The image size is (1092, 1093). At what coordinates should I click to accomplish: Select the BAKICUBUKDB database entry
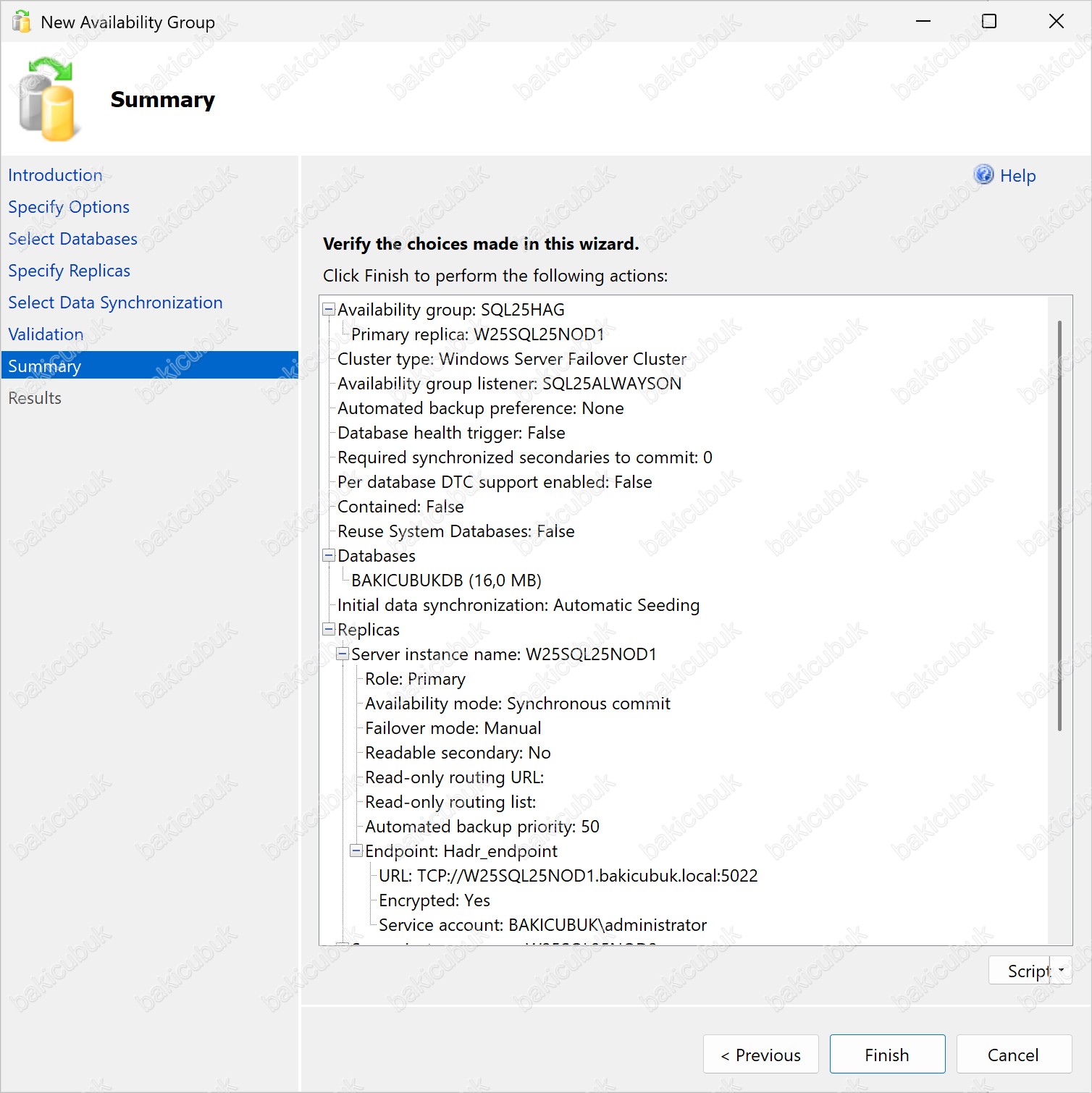446,581
